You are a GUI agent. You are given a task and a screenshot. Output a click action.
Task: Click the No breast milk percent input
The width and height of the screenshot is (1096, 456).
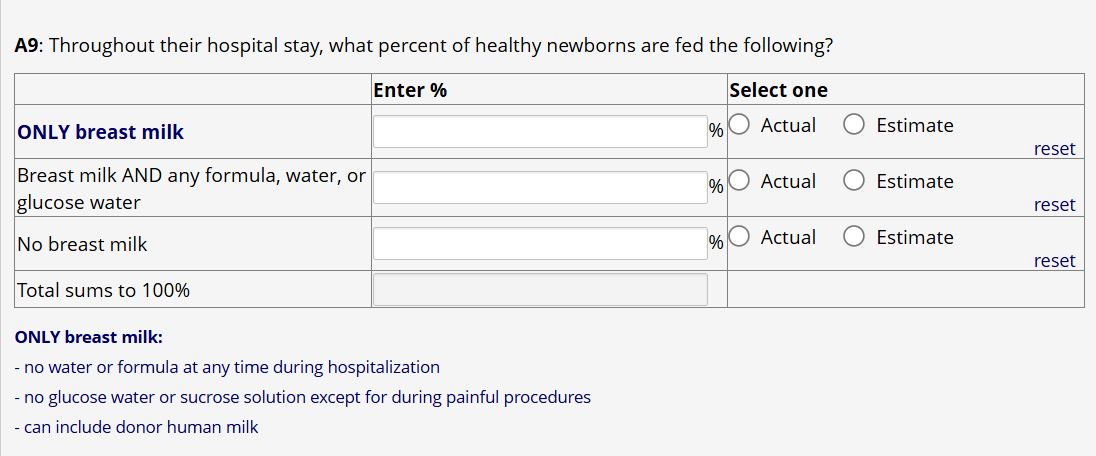coord(540,244)
